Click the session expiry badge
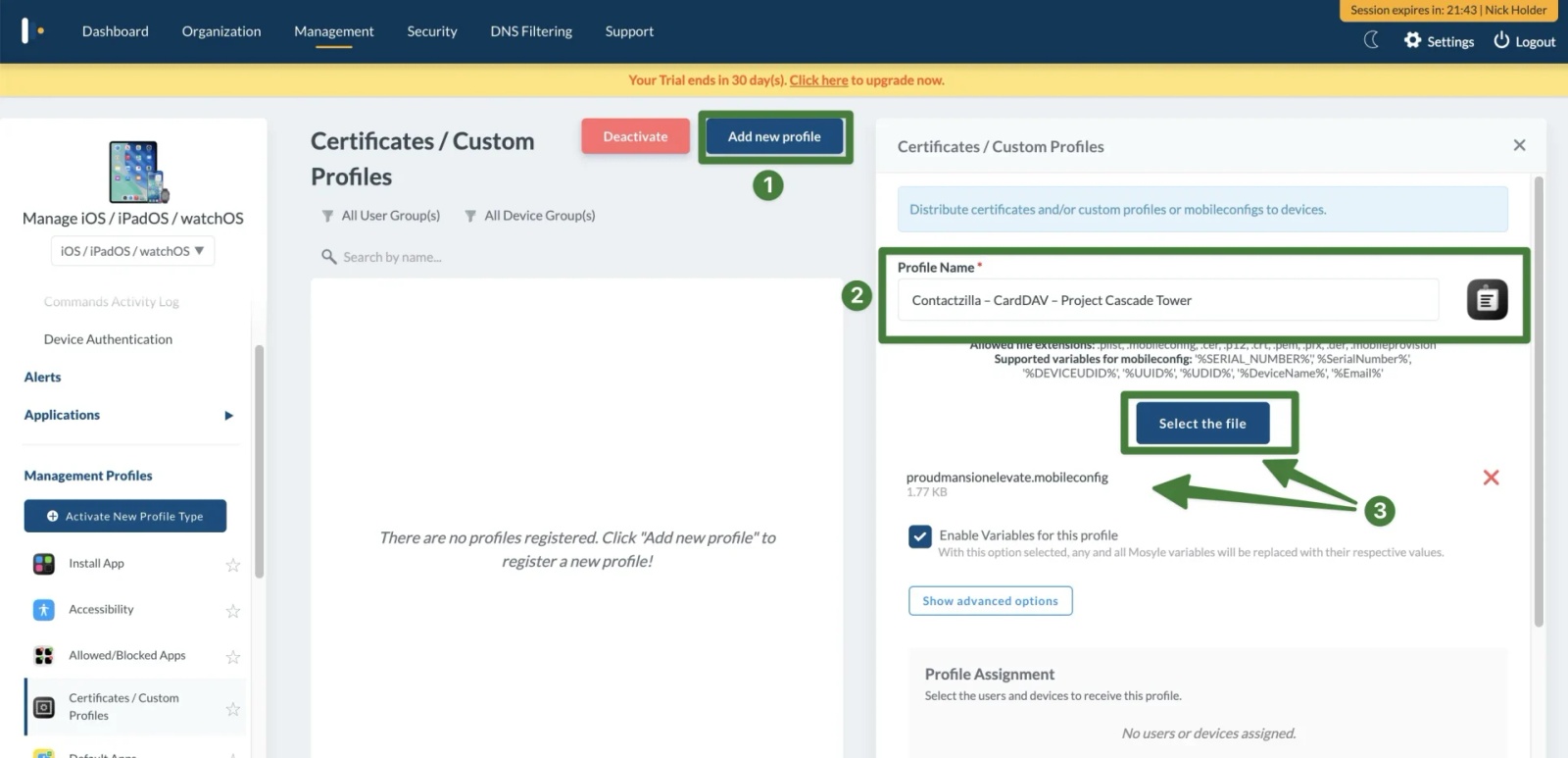The height and width of the screenshot is (758, 1568). tap(1448, 11)
